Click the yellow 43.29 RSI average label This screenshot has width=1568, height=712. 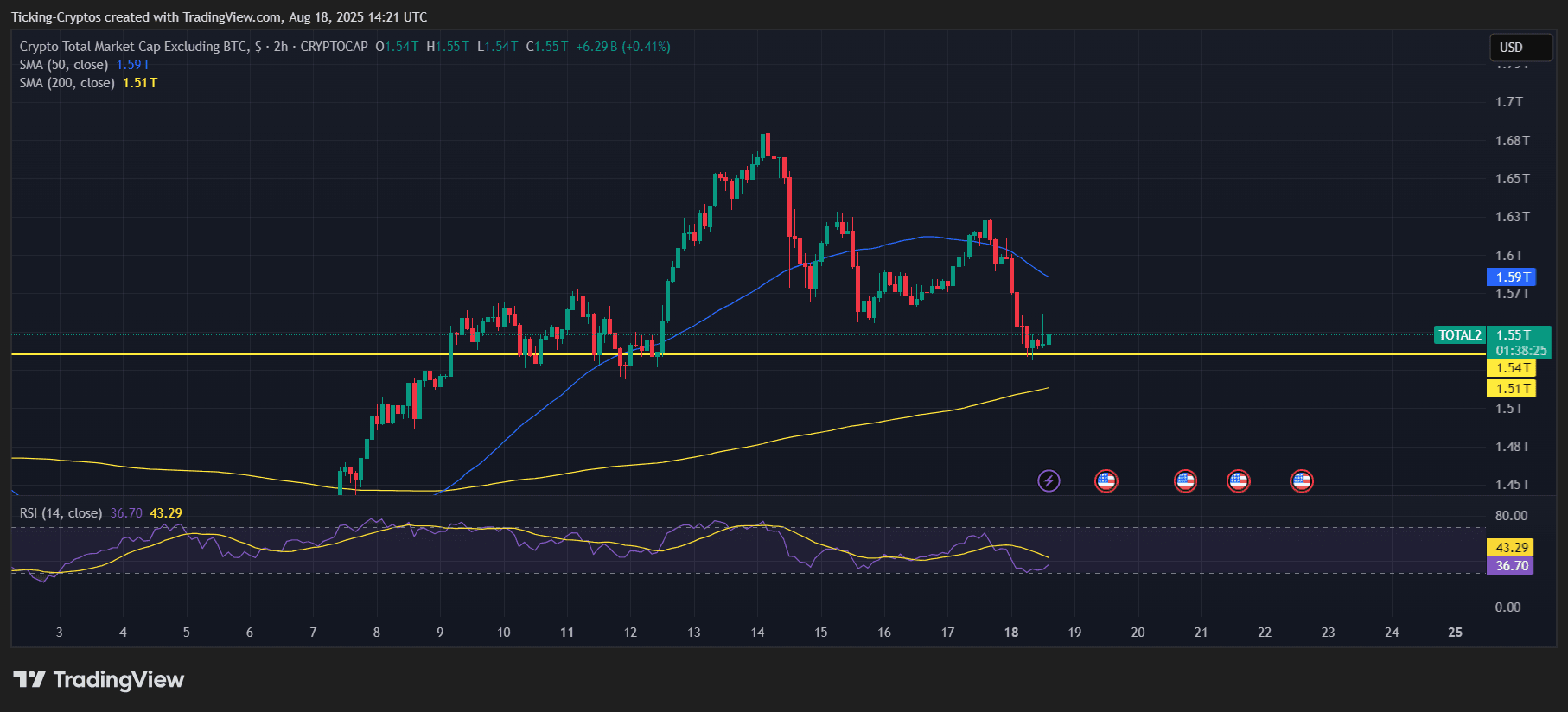coord(1510,548)
